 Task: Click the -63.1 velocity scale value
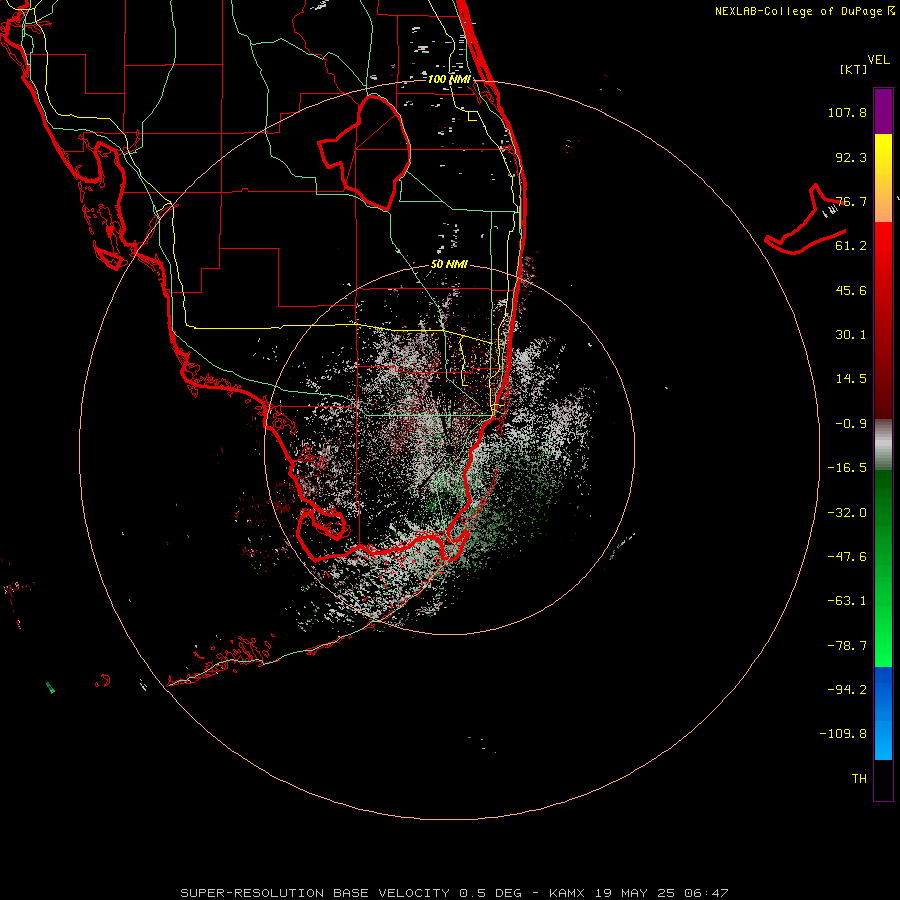pyautogui.click(x=847, y=601)
